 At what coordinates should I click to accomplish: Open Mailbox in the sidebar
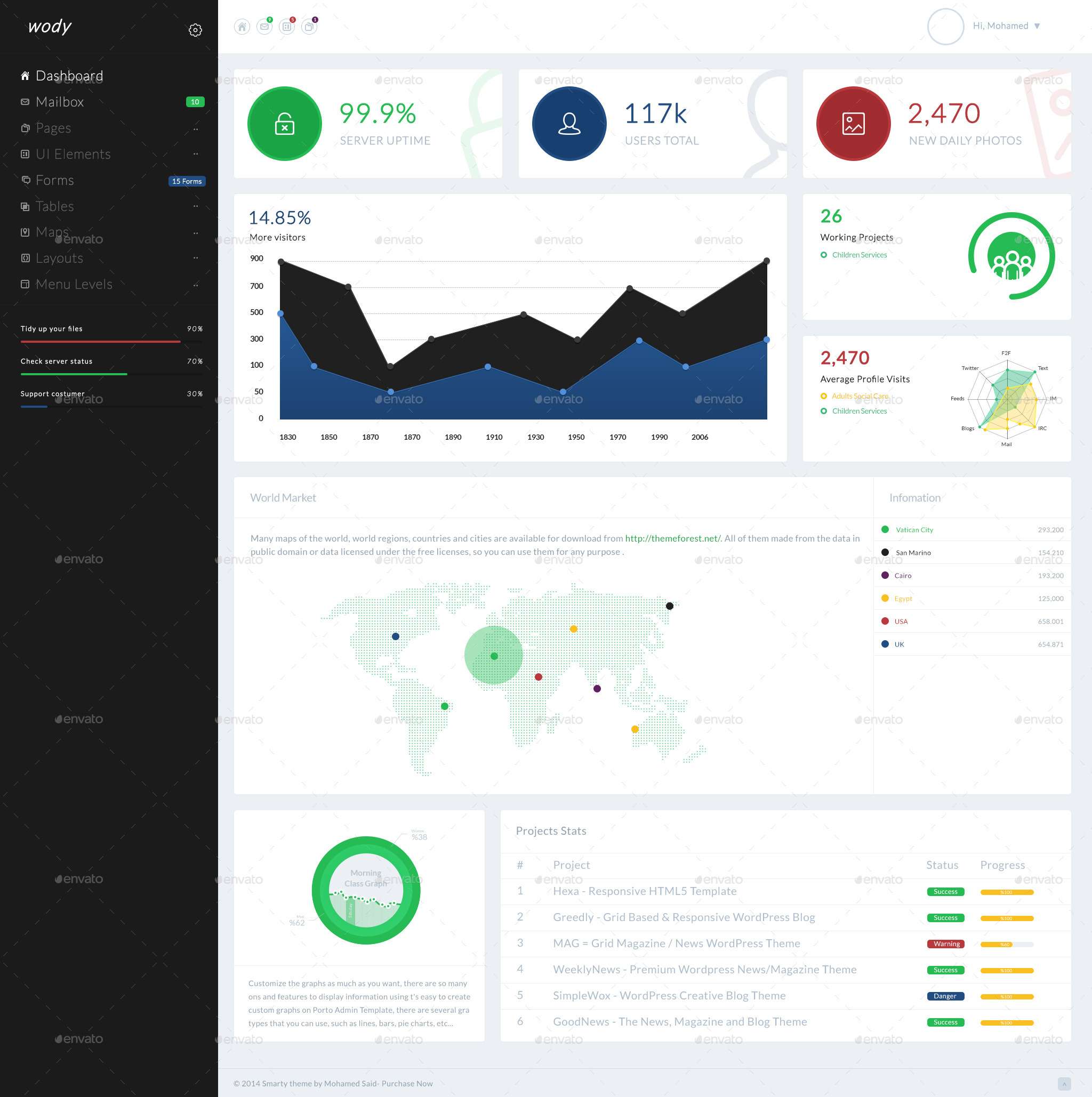pyautogui.click(x=60, y=102)
